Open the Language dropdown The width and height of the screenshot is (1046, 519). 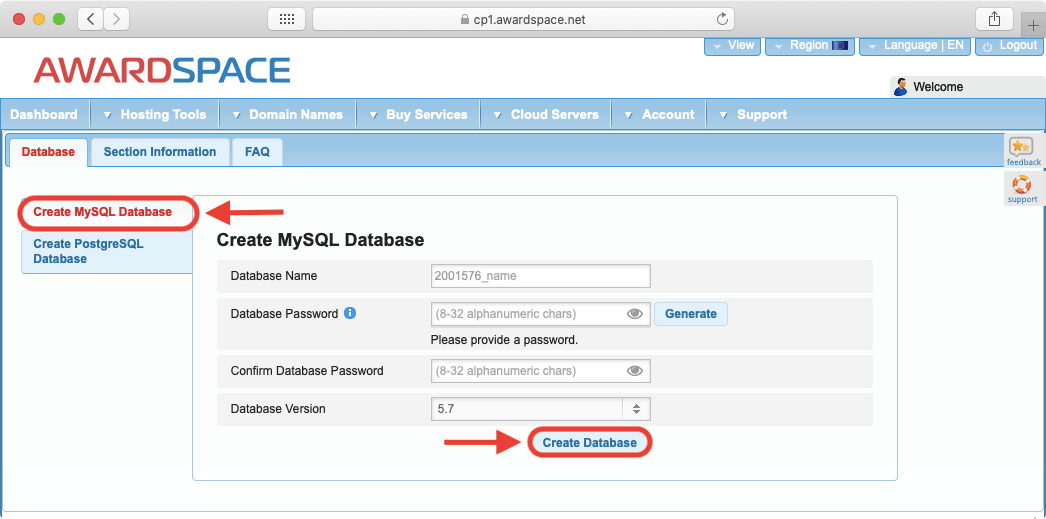point(913,46)
